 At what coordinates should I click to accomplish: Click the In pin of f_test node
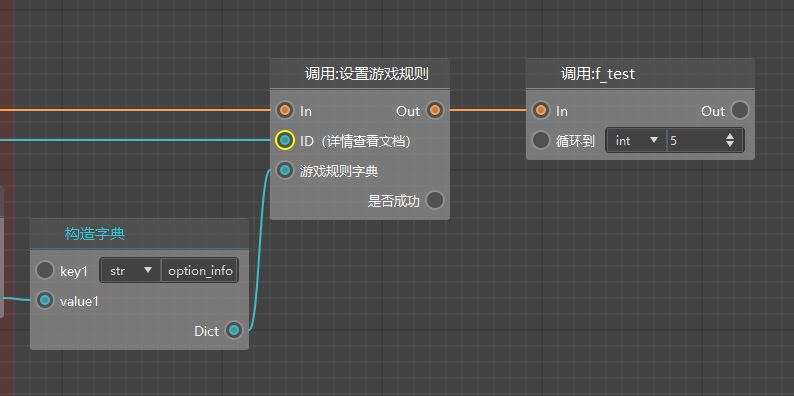(541, 110)
